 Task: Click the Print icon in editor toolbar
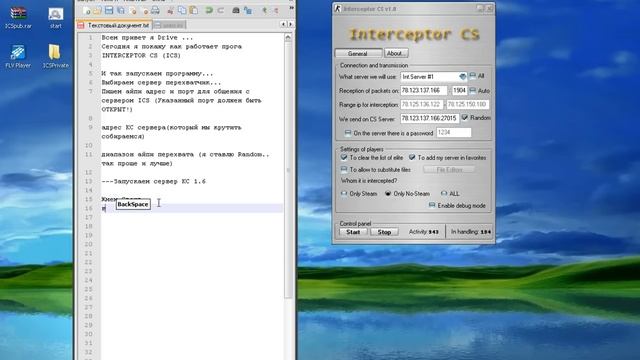[156, 10]
